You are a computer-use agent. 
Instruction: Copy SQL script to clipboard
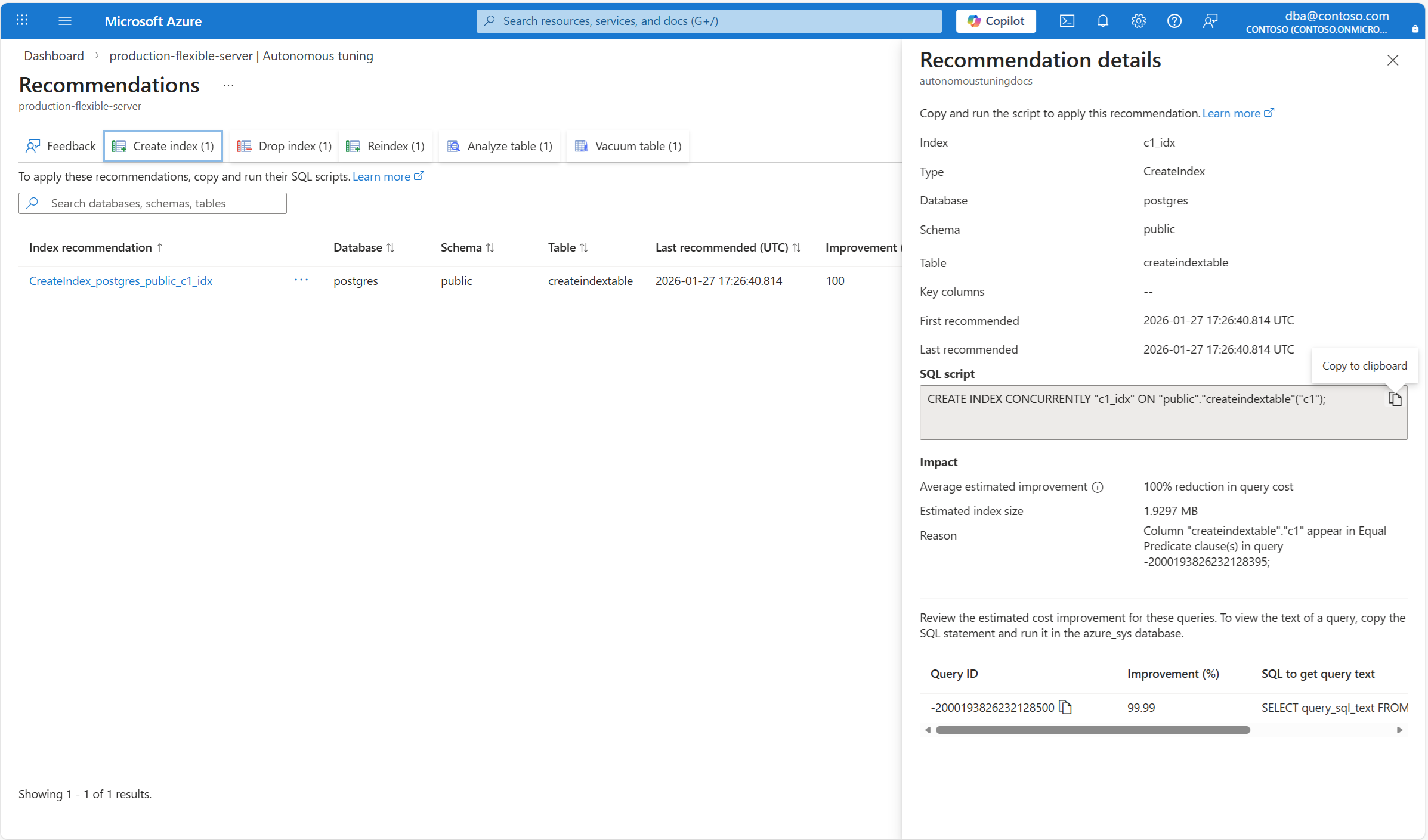point(1395,399)
